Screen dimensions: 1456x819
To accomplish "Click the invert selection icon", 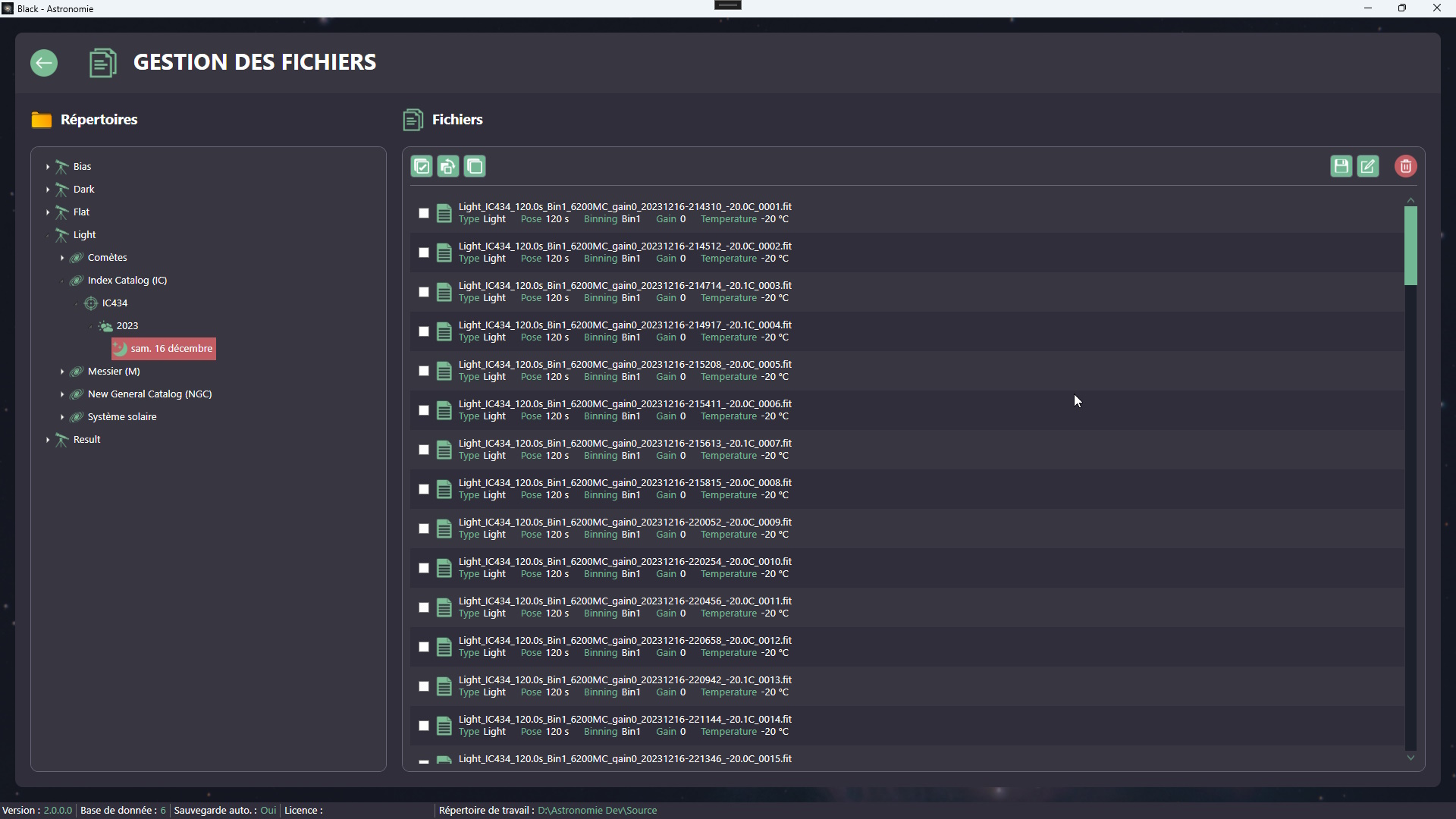I will (x=448, y=167).
